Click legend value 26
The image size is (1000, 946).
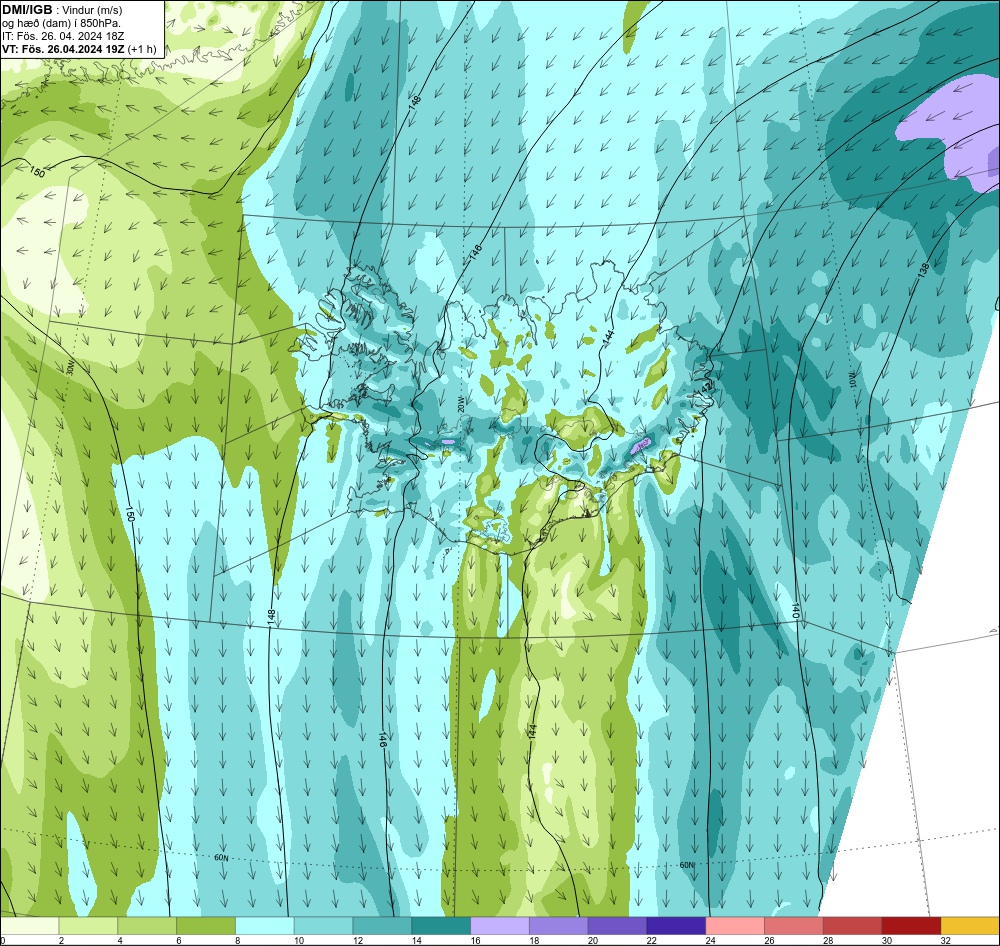click(769, 940)
